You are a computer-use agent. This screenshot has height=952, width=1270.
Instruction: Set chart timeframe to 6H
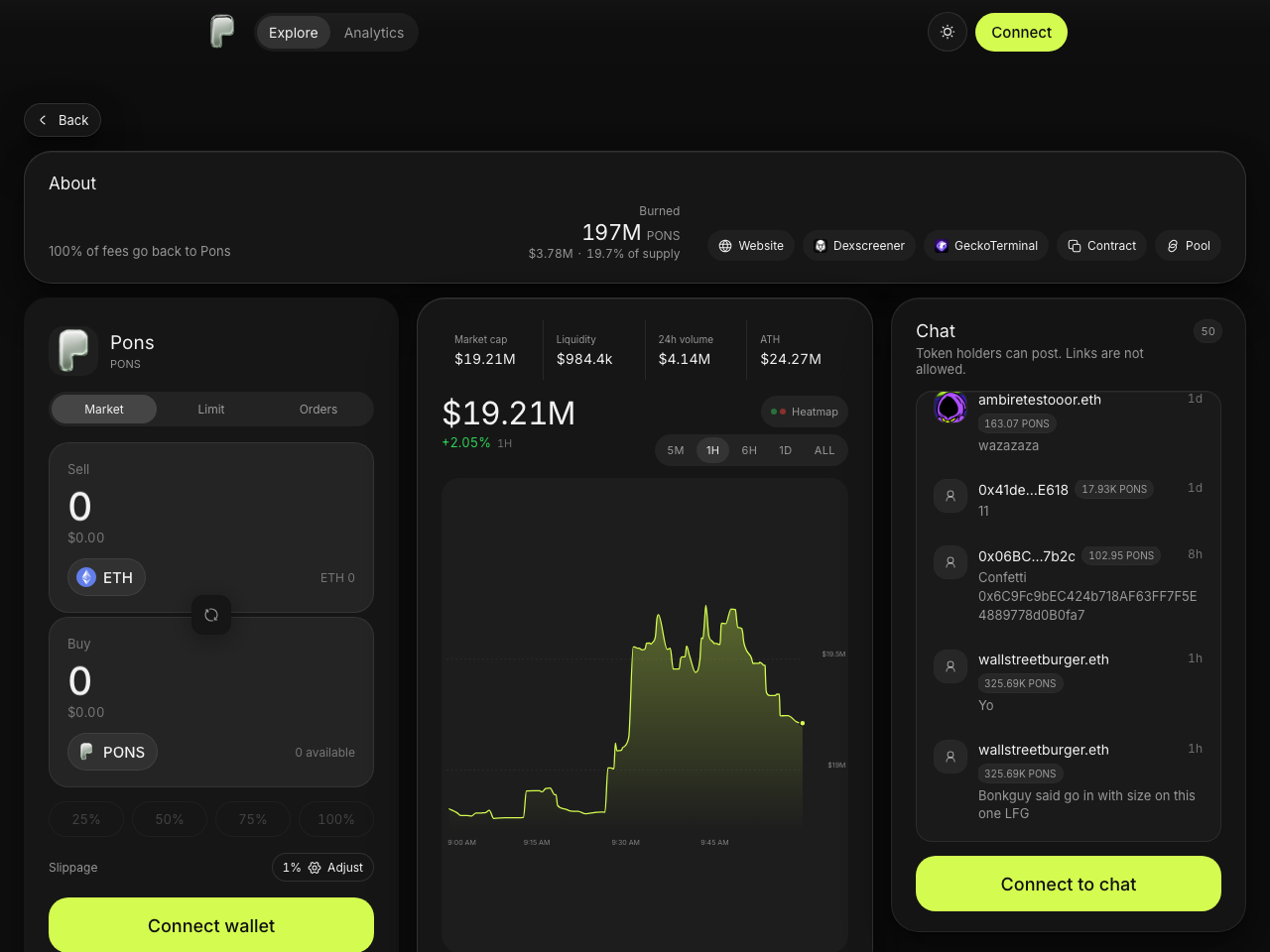pos(749,450)
